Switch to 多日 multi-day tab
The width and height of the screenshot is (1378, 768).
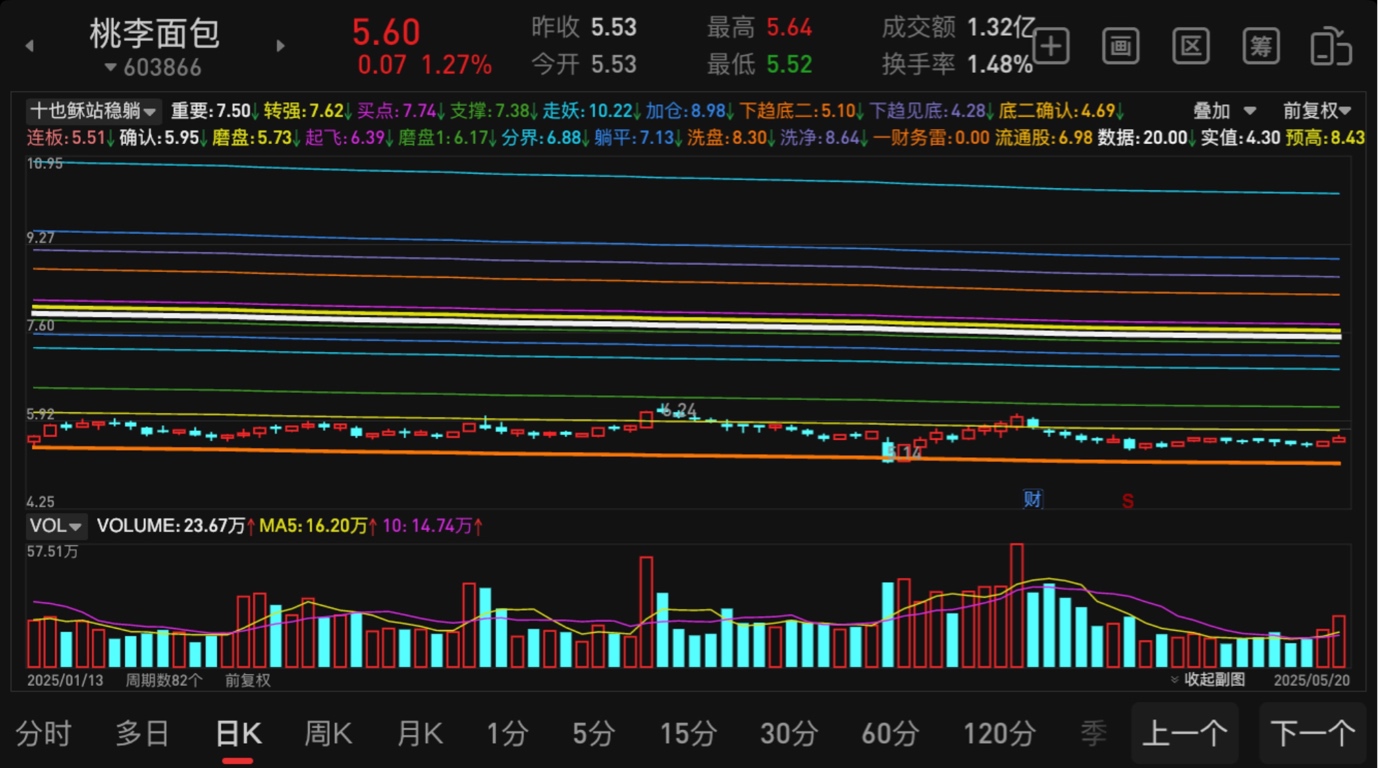(142, 734)
